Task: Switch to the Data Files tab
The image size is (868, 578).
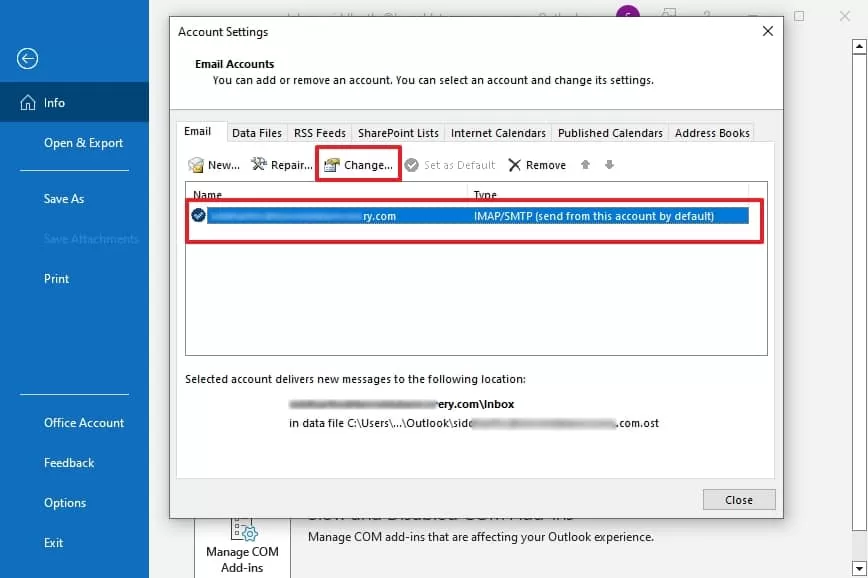Action: click(x=257, y=133)
